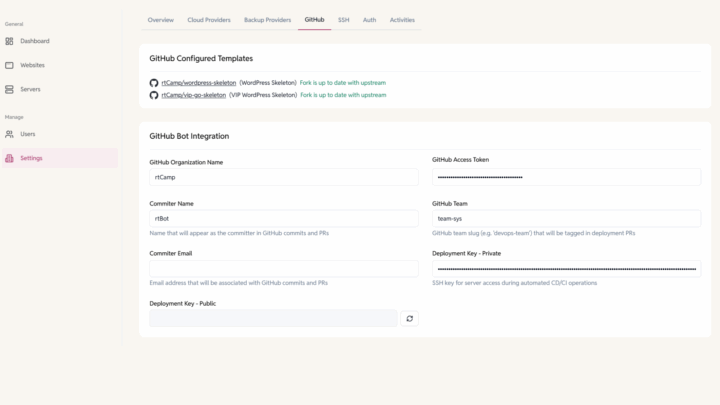Click the Users people icon in sidebar
Screen dimensions: 720x405
pos(9,134)
